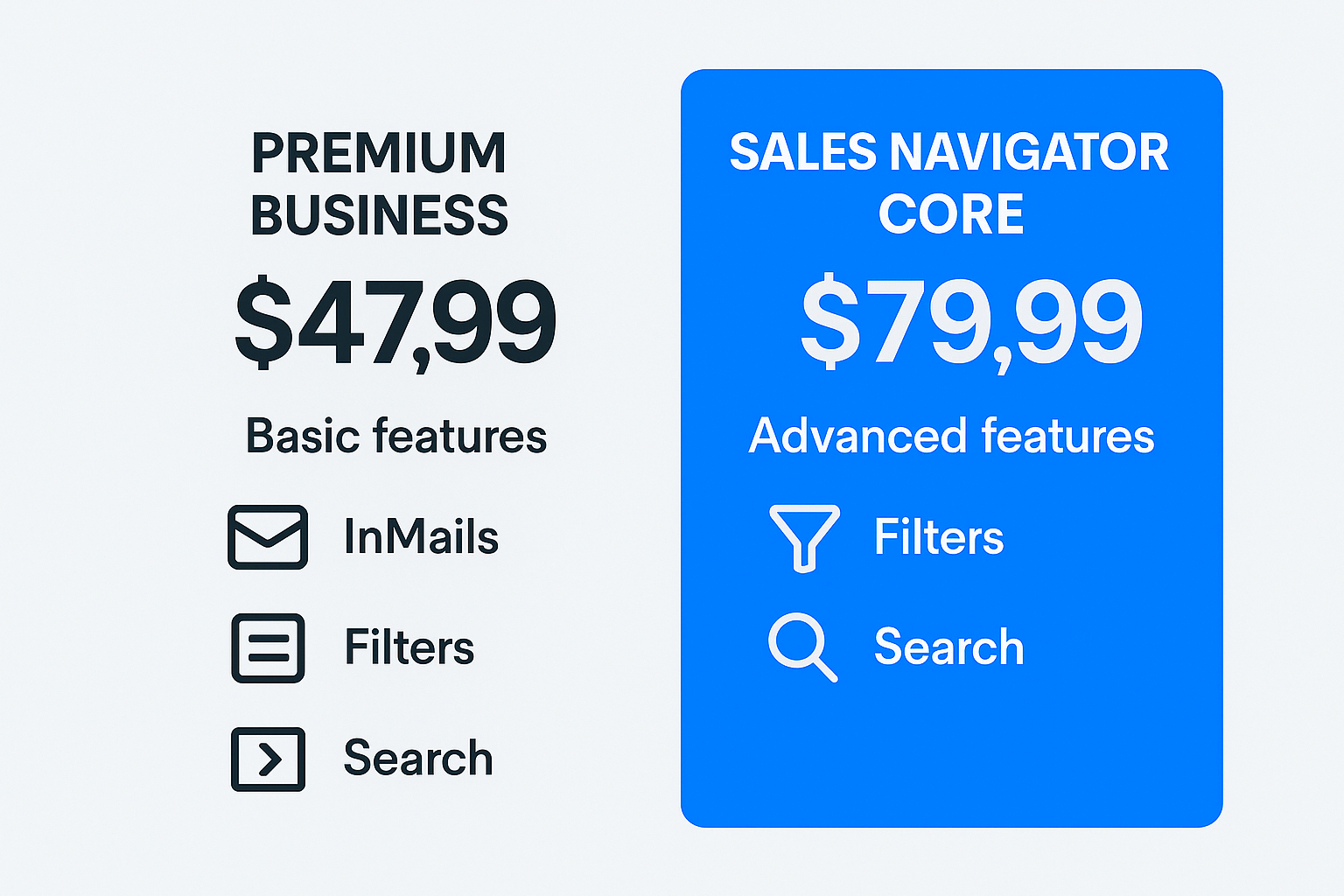Select the InMails feature label
Screen dimensions: 1344x896
pyautogui.click(x=421, y=536)
